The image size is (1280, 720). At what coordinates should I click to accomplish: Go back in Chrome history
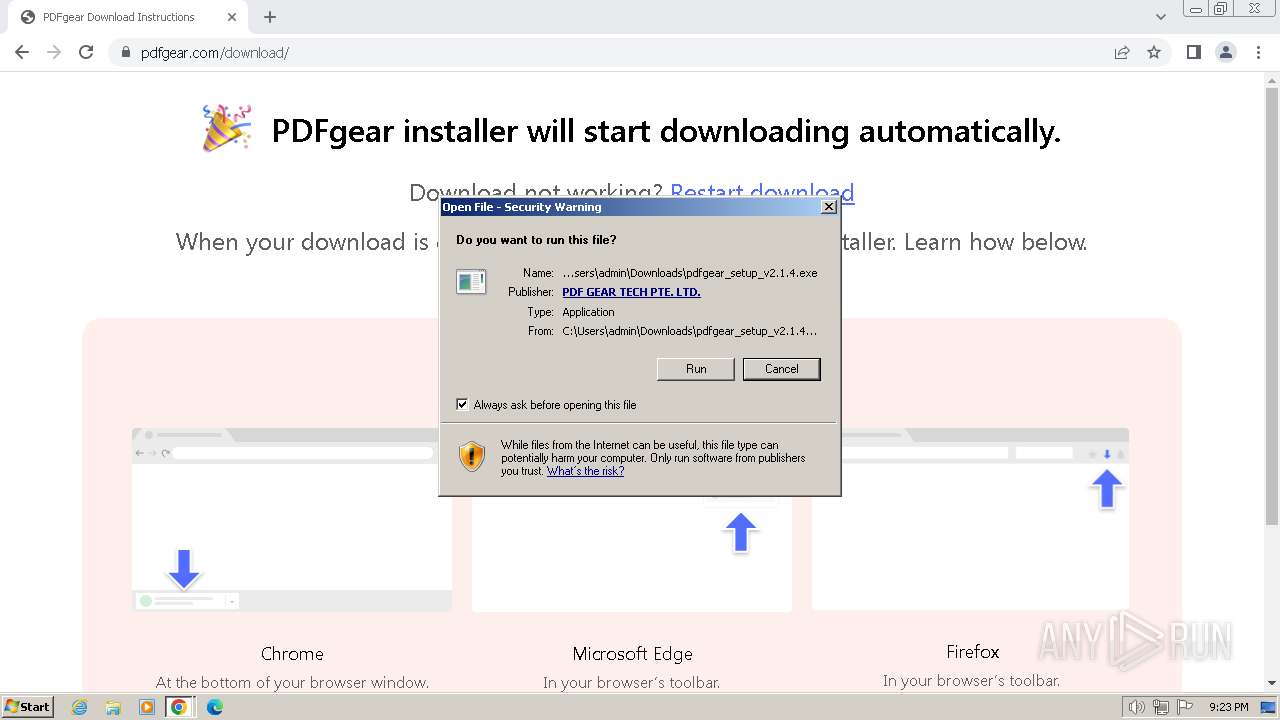22,52
